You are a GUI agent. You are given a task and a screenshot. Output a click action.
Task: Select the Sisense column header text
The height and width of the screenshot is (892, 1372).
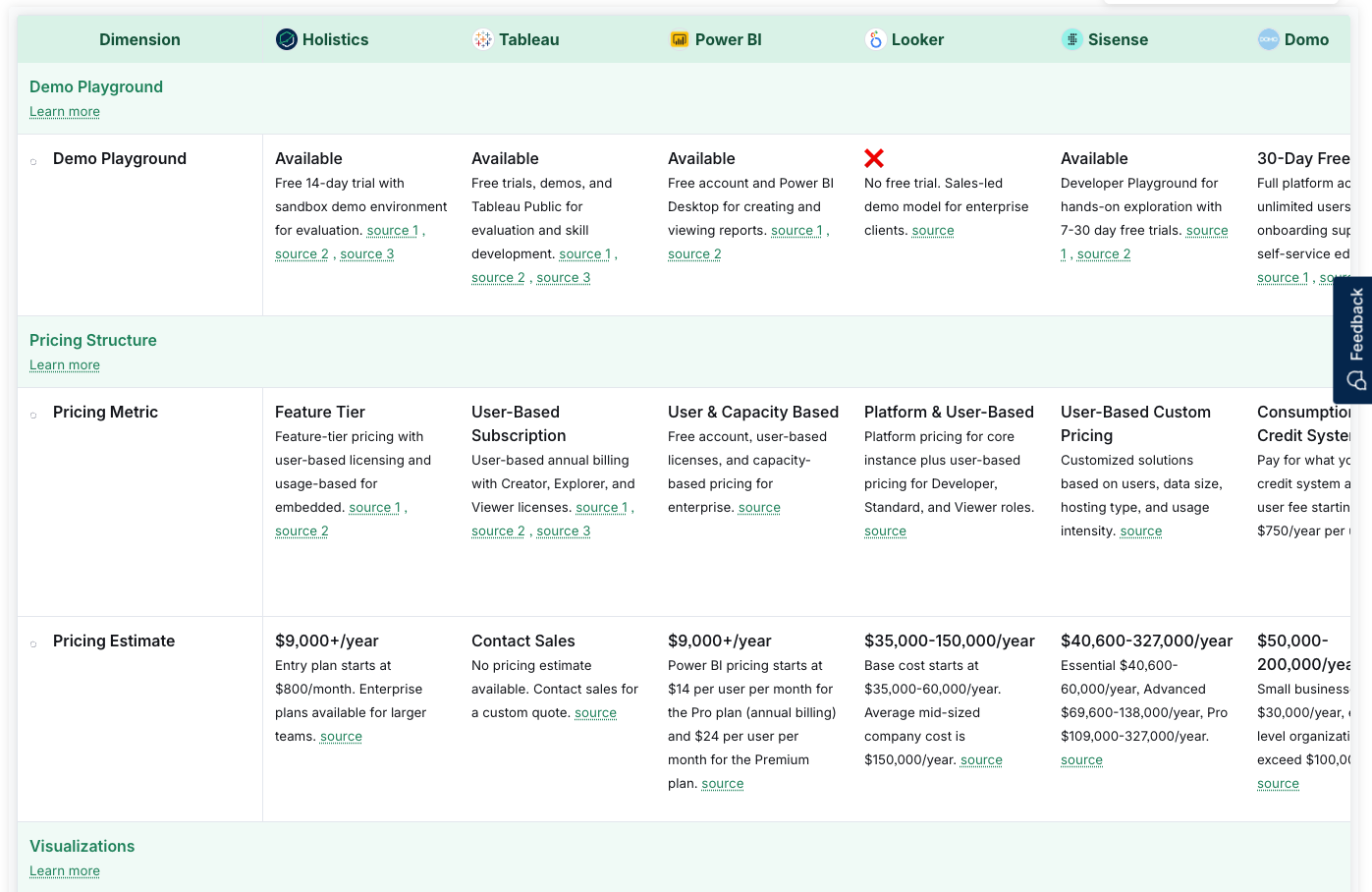[1119, 39]
